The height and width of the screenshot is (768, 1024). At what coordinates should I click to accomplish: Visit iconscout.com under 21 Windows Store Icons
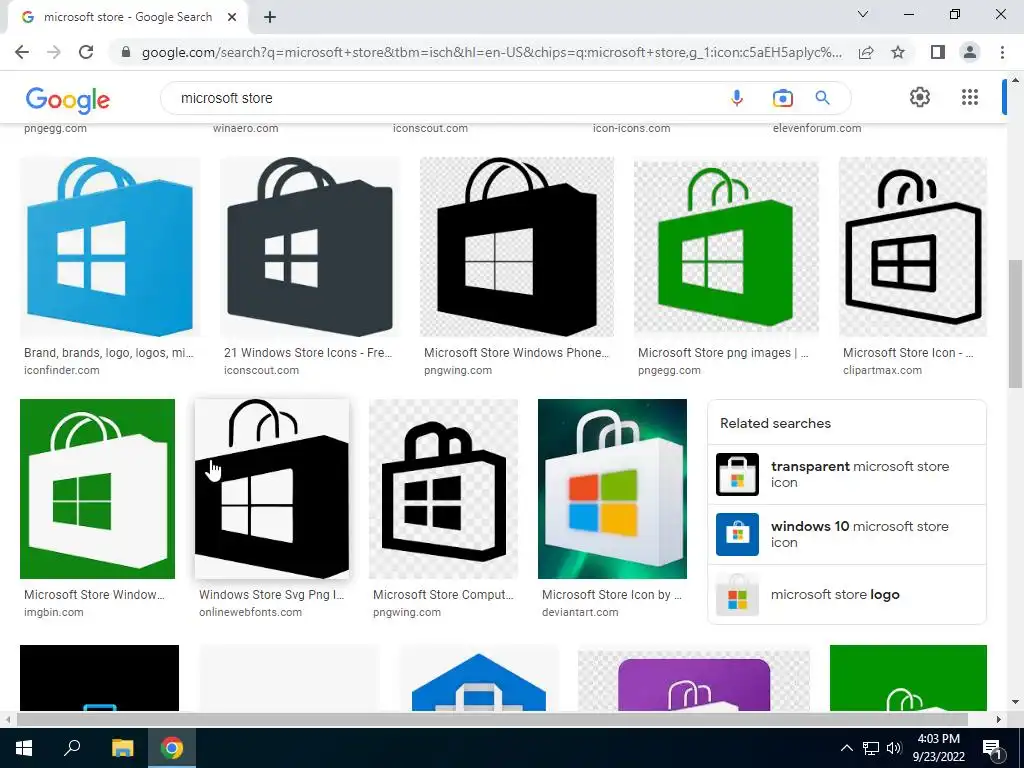coord(261,370)
